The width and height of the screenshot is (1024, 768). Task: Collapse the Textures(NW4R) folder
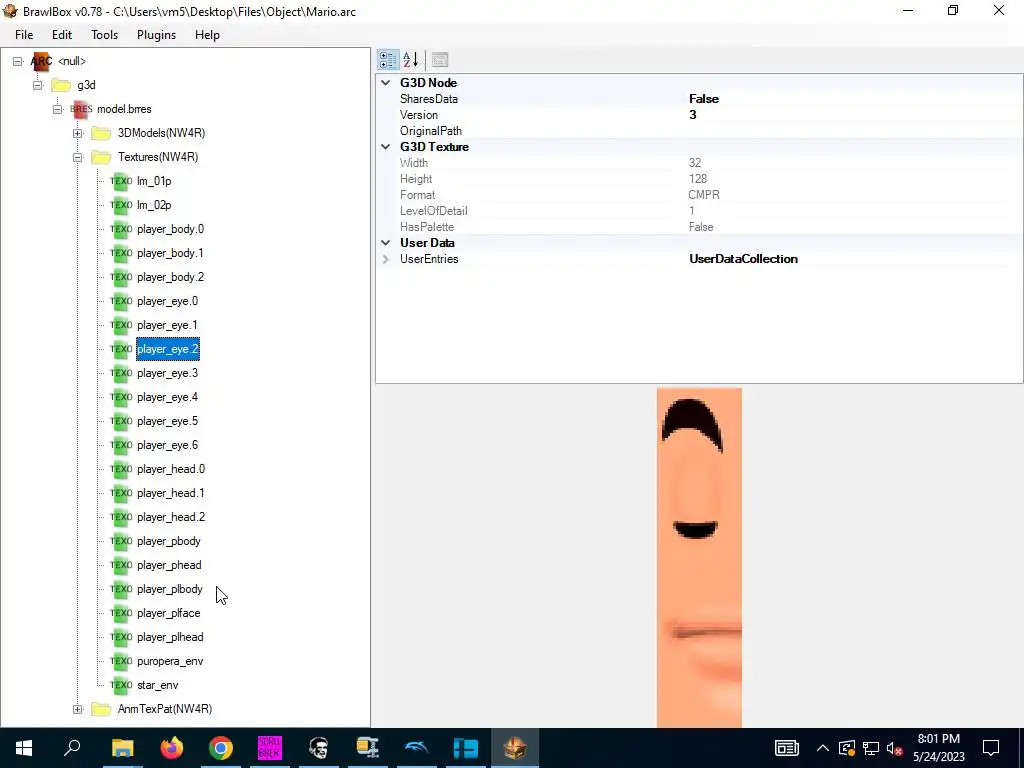tap(78, 157)
